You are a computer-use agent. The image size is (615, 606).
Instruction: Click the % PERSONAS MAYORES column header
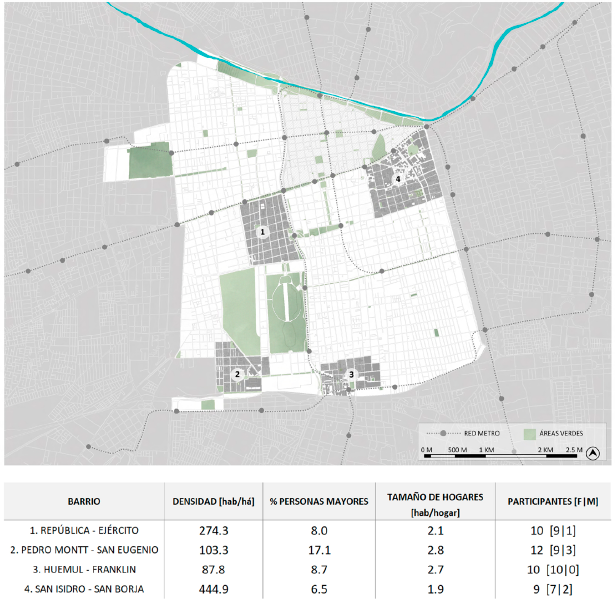[x=318, y=500]
